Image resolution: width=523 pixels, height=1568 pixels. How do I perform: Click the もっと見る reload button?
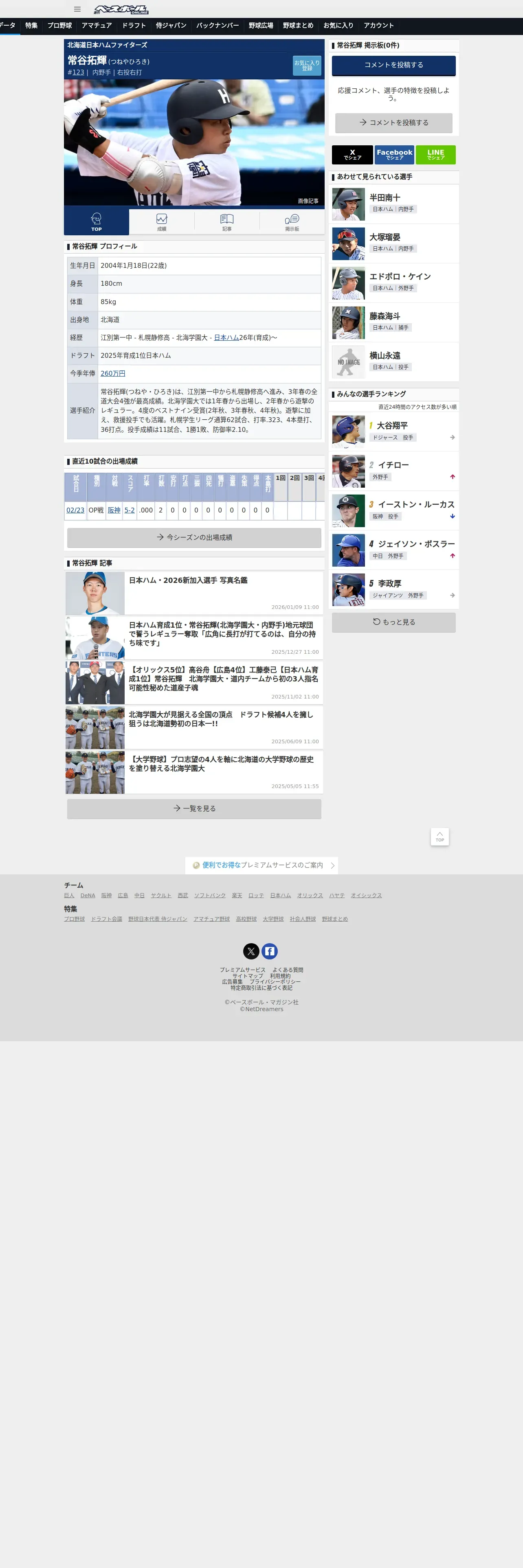tap(393, 622)
